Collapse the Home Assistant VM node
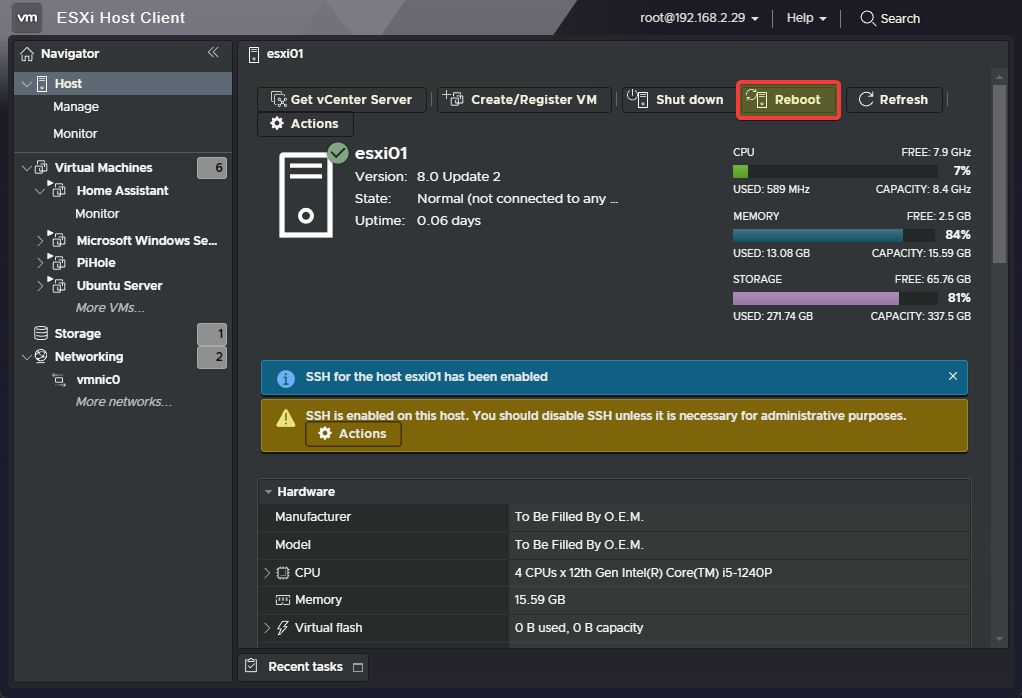This screenshot has height=698, width=1022. (40, 190)
